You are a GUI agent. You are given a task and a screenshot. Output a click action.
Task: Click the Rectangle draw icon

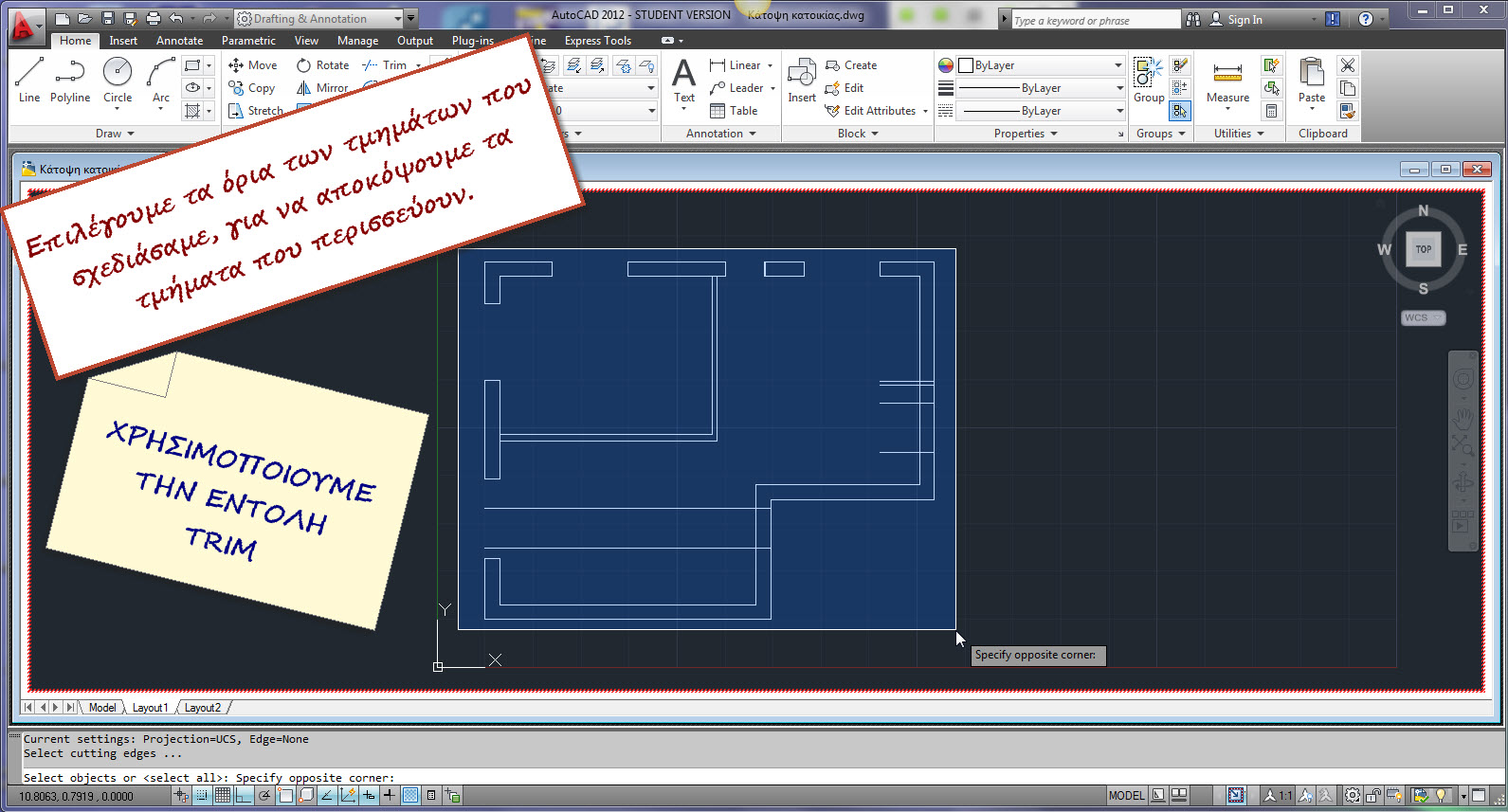tap(192, 65)
